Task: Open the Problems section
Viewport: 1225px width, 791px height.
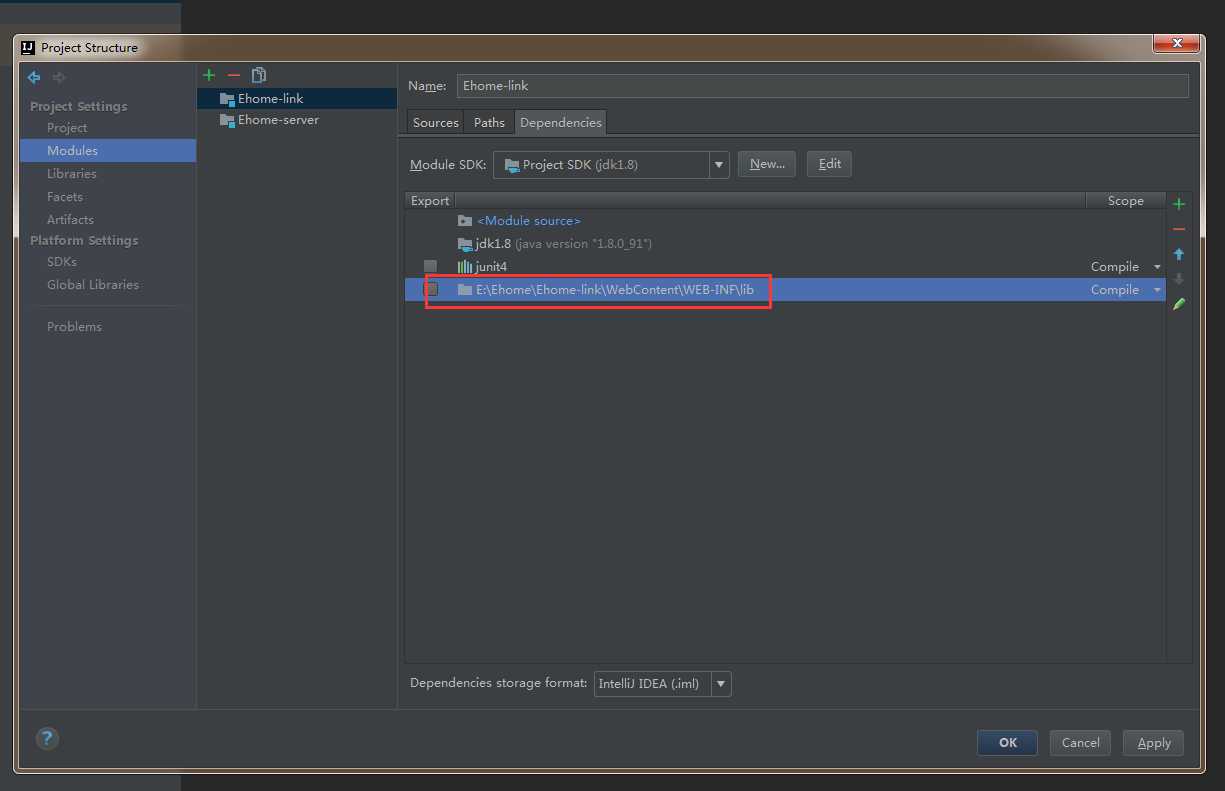Action: (74, 327)
